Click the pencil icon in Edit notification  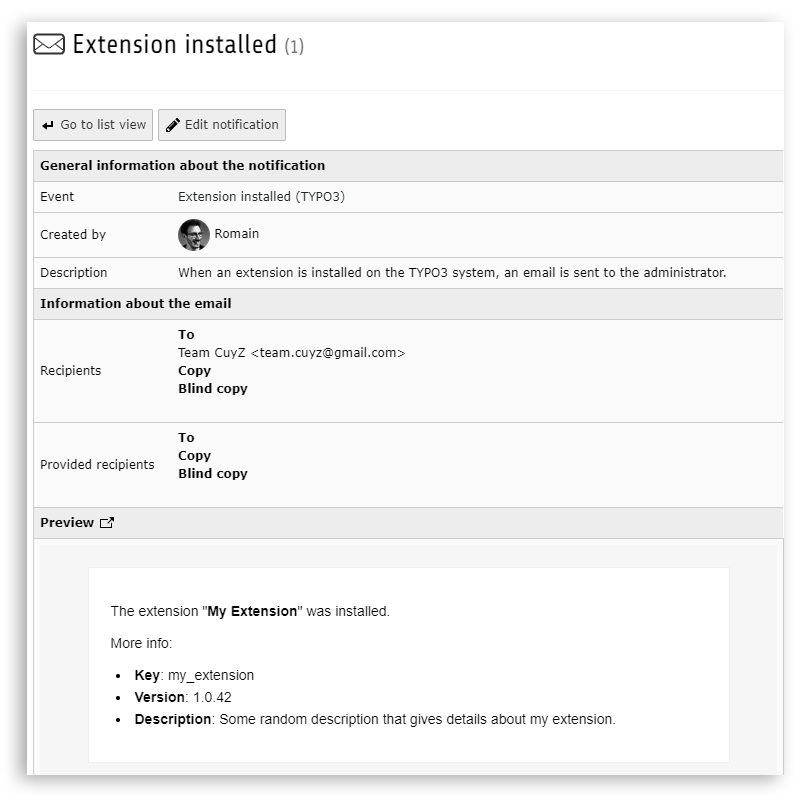tap(173, 125)
